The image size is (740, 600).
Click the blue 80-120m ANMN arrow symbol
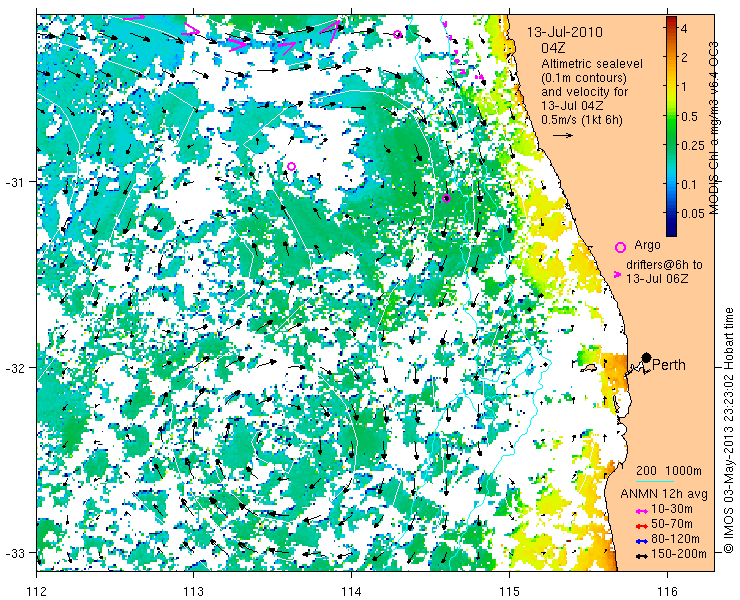640,541
